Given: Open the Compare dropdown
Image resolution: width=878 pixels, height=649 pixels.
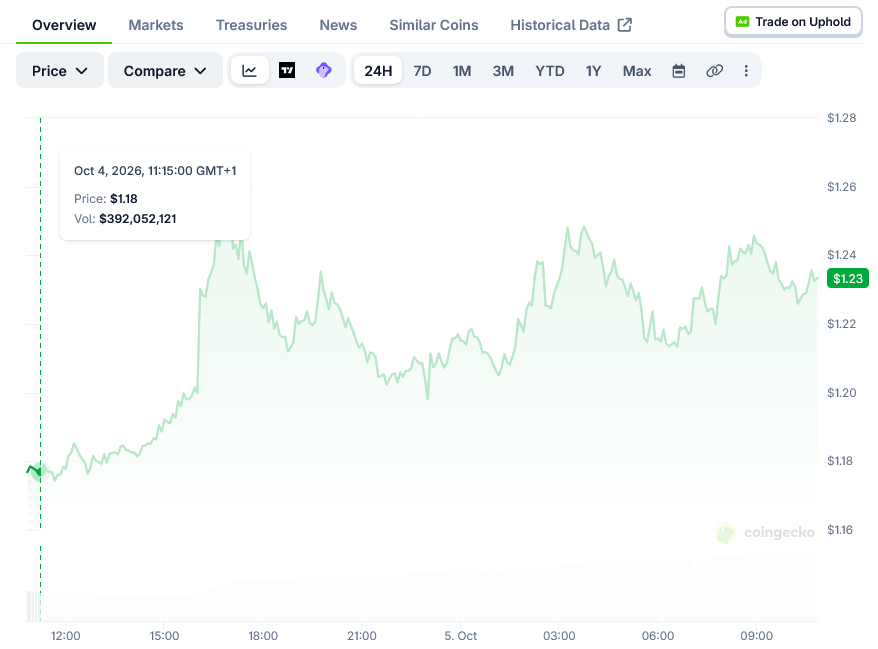Looking at the screenshot, I should (165, 71).
